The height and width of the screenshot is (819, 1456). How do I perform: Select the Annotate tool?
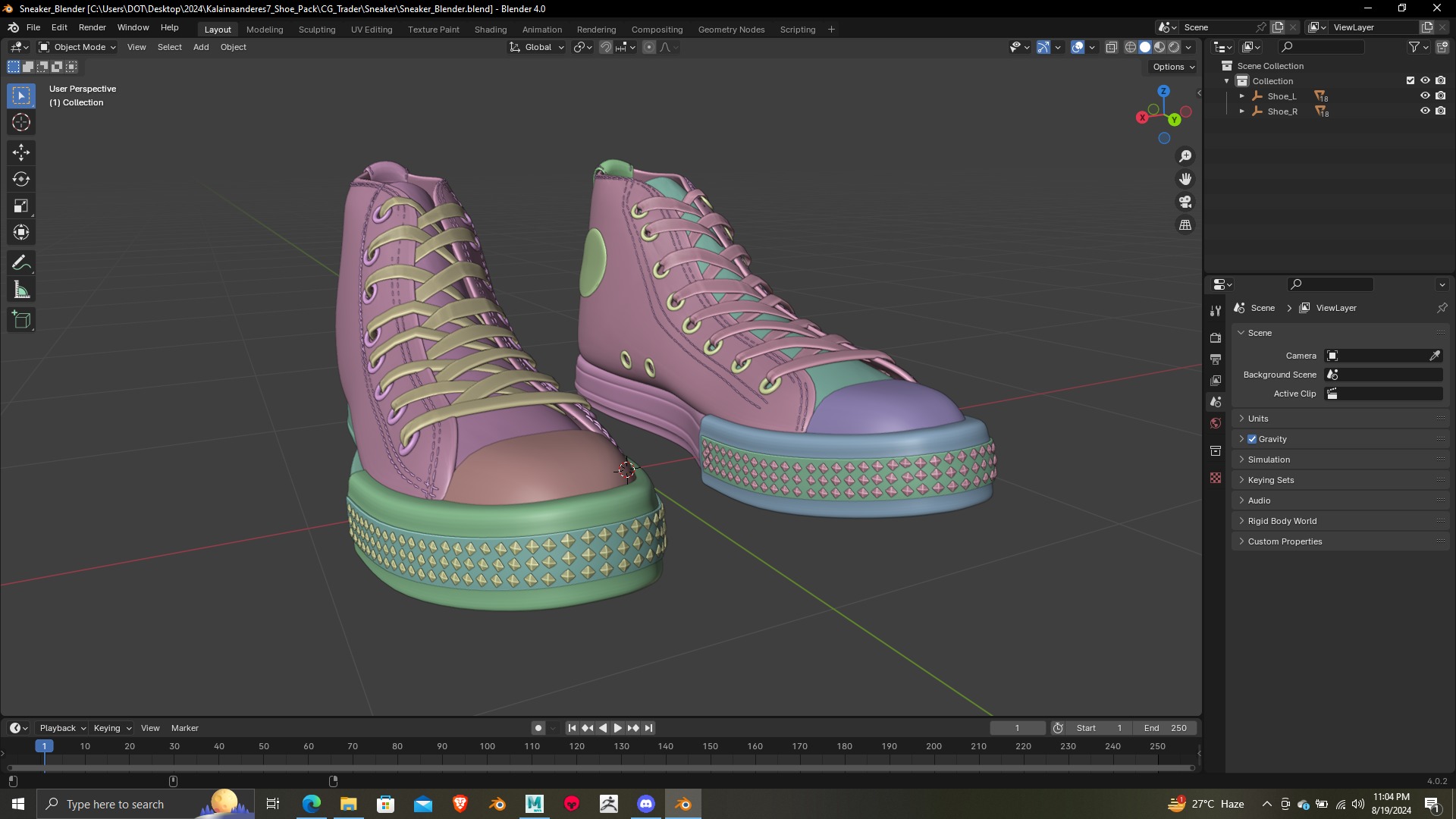[x=21, y=263]
